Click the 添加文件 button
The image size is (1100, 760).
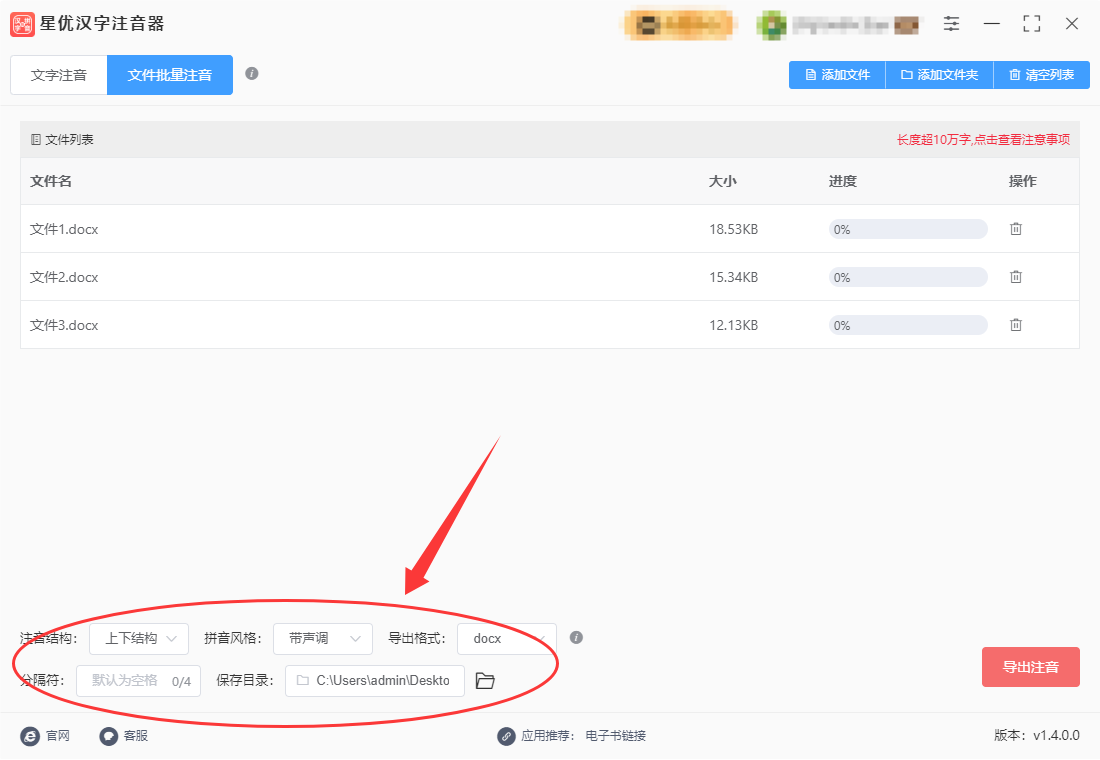[838, 75]
